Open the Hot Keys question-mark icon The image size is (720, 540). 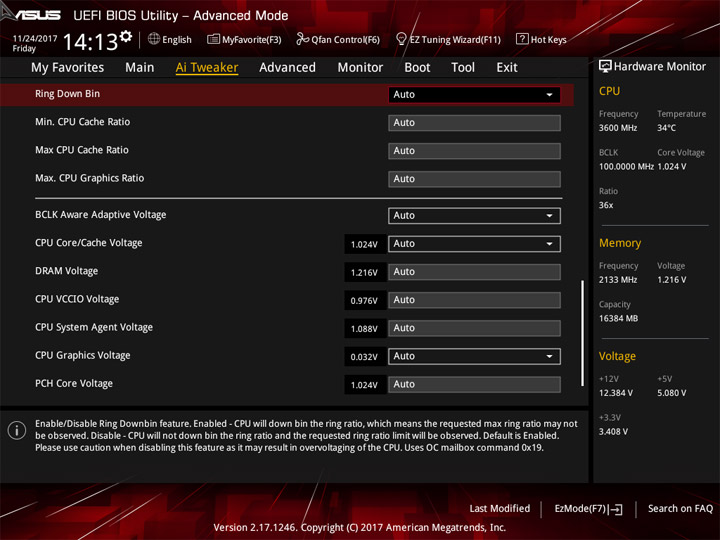(522, 39)
